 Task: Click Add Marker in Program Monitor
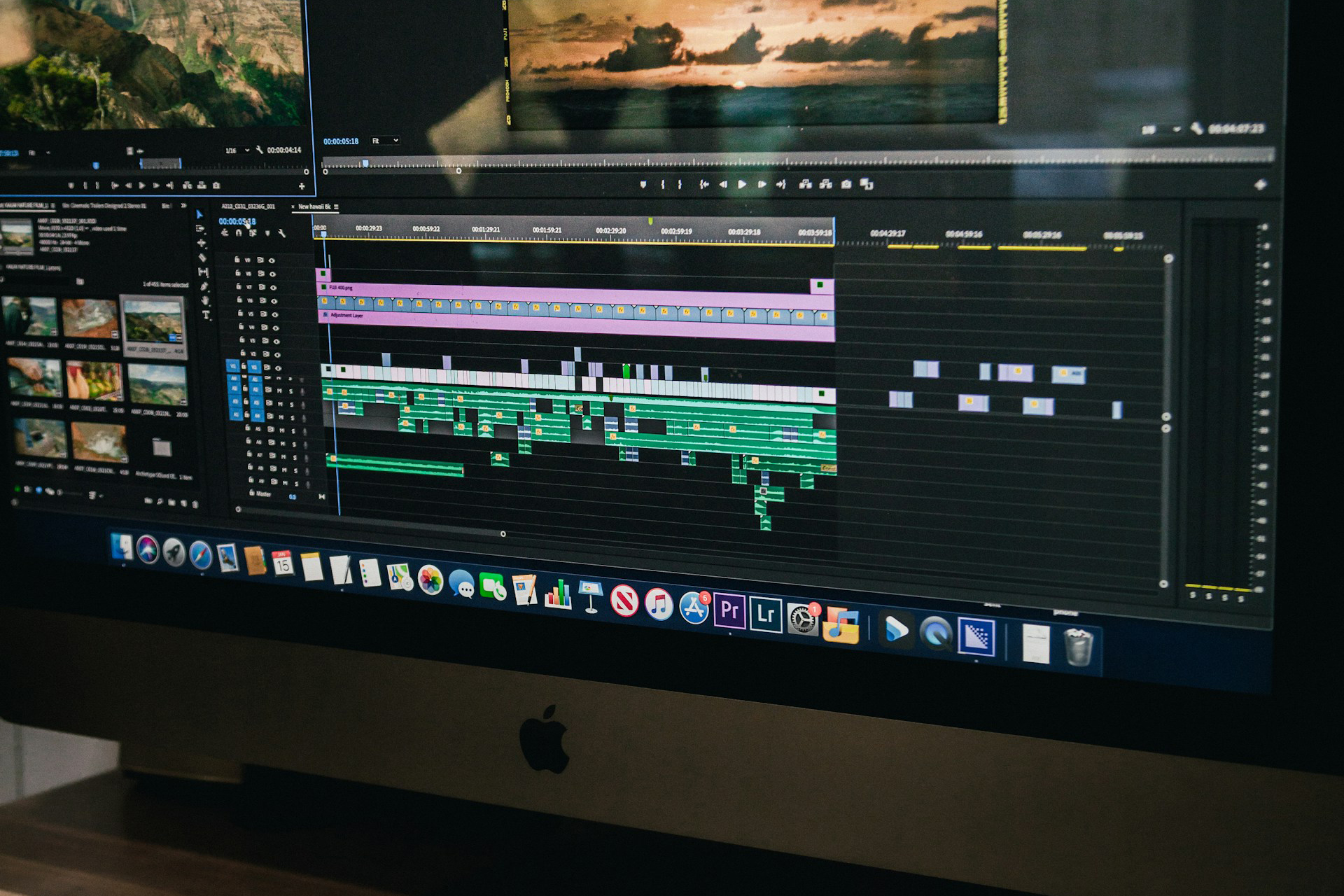coord(643,184)
